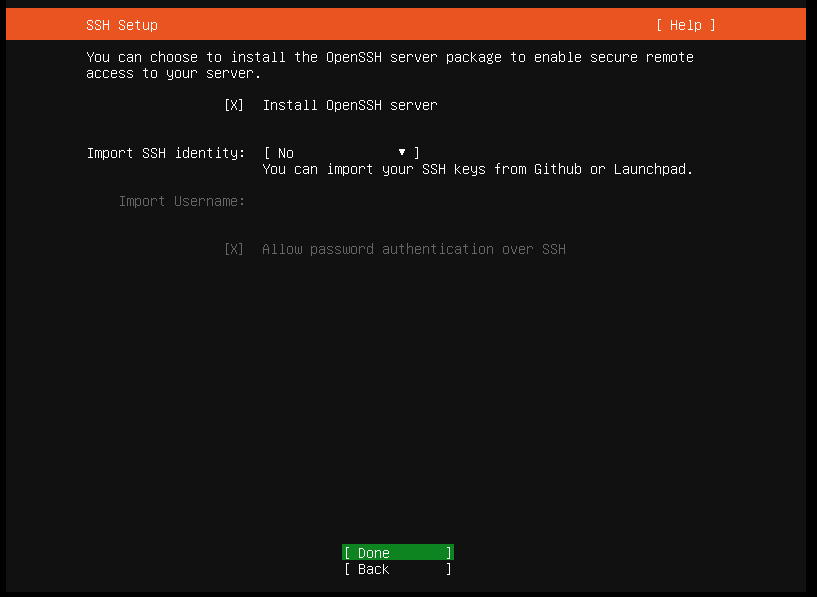
Task: Toggle Allow password authentication over SSH
Action: (234, 249)
